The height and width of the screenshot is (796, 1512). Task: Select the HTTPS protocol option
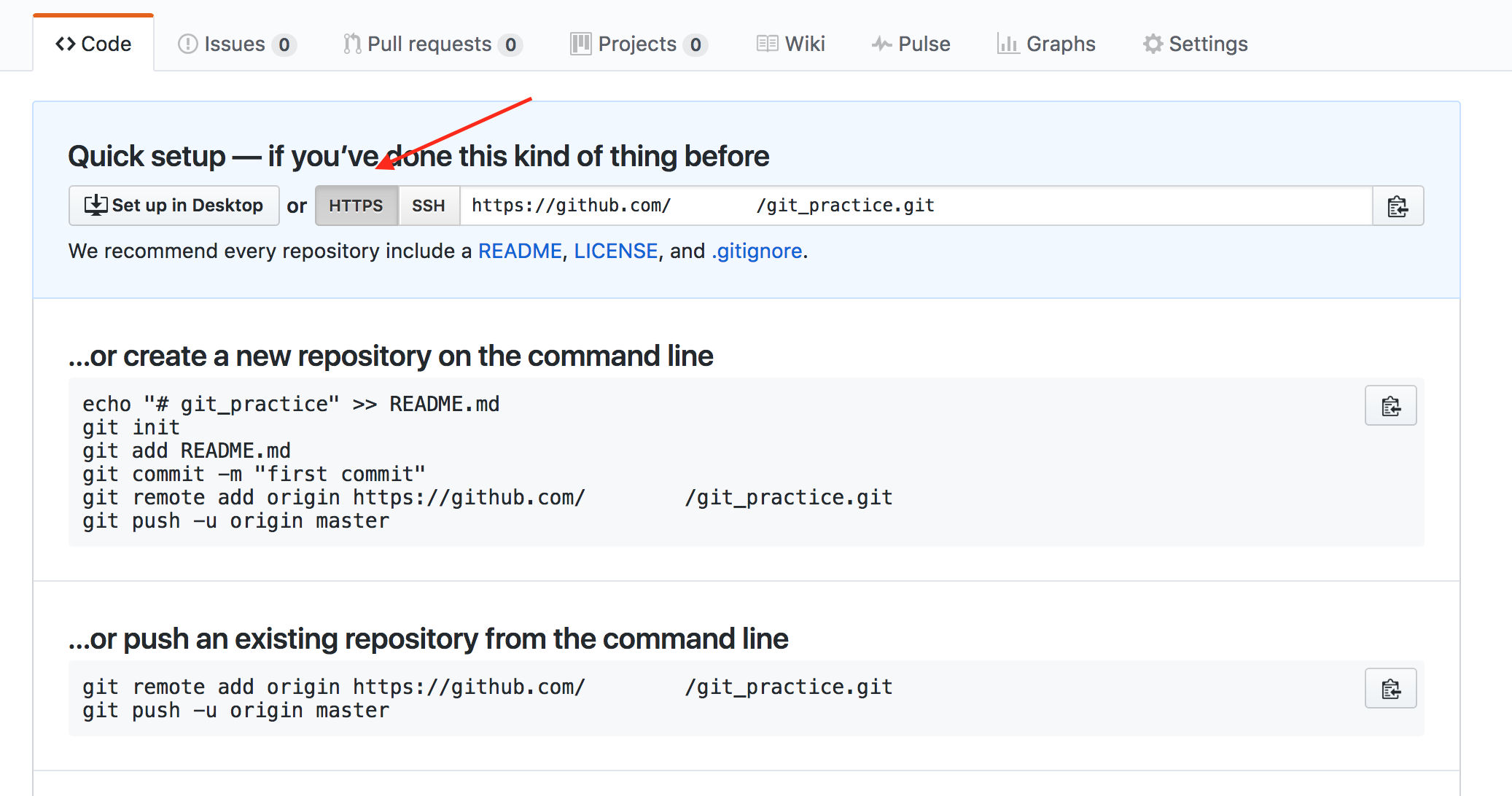click(356, 206)
